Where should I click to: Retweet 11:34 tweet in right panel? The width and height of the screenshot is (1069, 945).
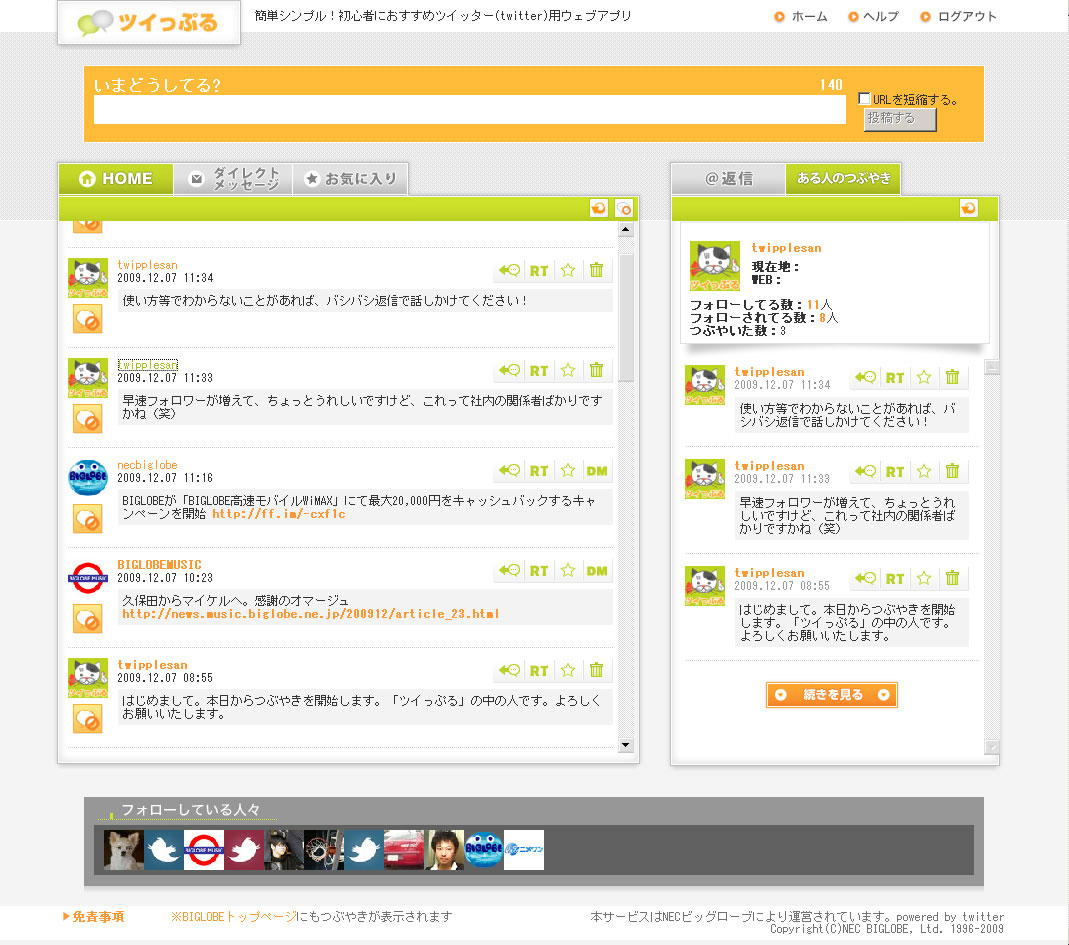(x=895, y=378)
